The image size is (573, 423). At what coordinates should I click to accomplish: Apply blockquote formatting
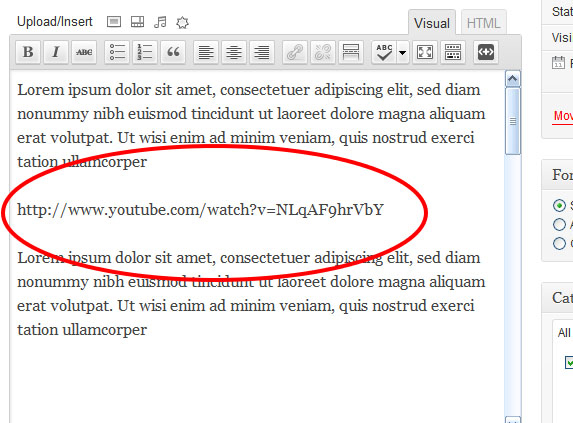point(173,52)
